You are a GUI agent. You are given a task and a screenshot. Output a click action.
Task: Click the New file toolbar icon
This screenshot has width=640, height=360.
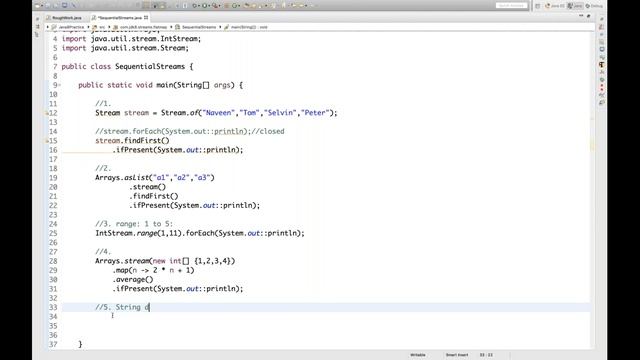click(37, 6)
